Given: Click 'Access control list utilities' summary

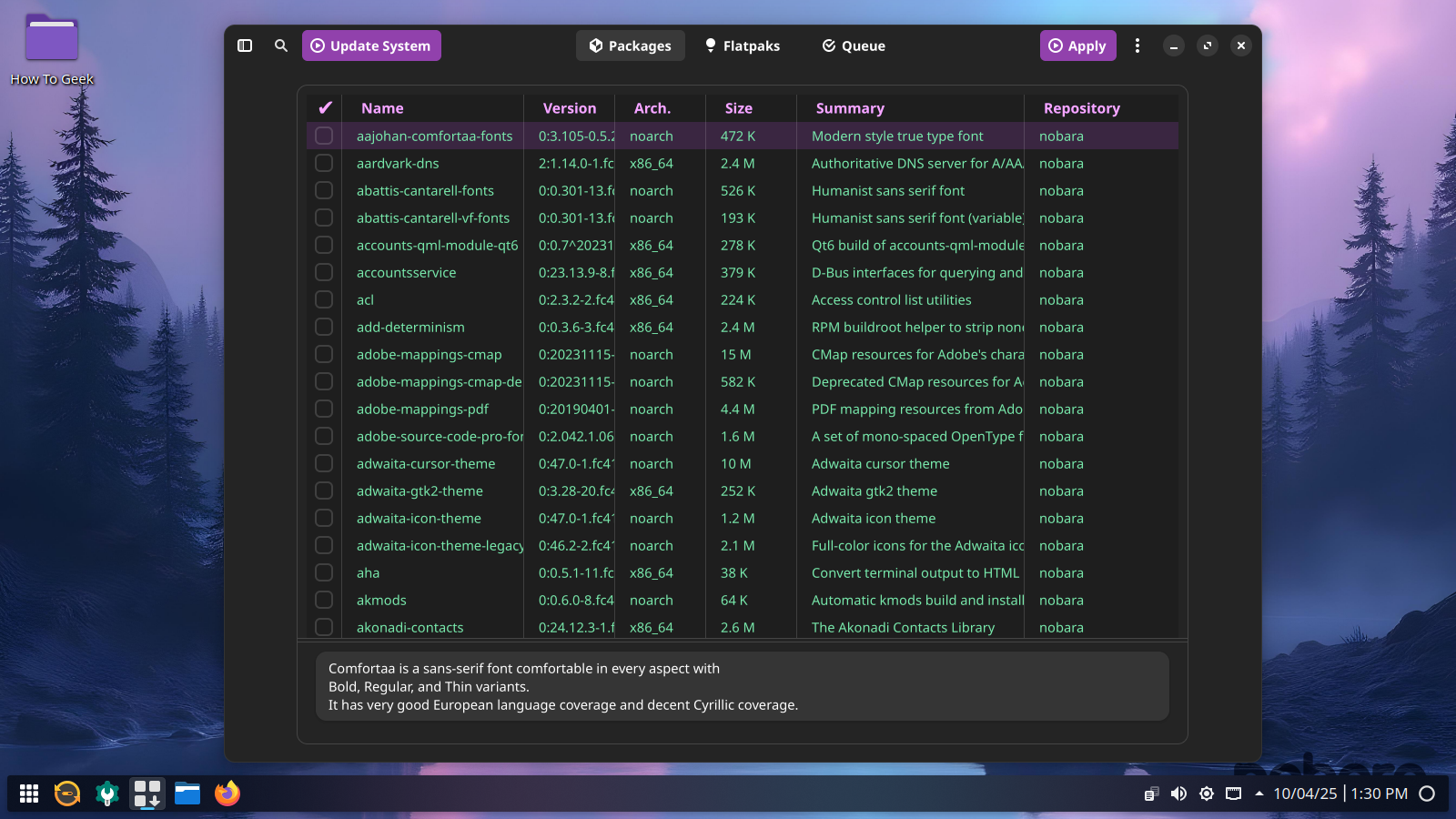Looking at the screenshot, I should point(892,299).
